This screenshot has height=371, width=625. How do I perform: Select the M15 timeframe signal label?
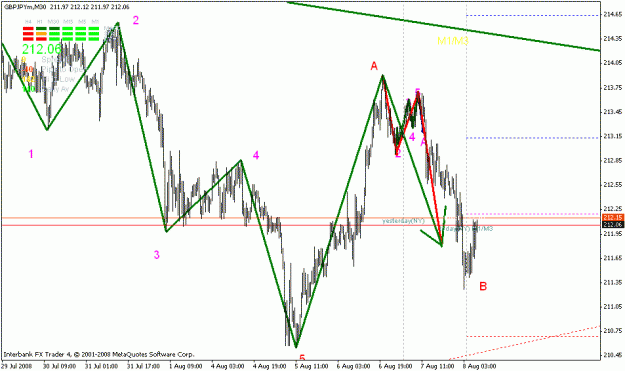pyautogui.click(x=68, y=22)
